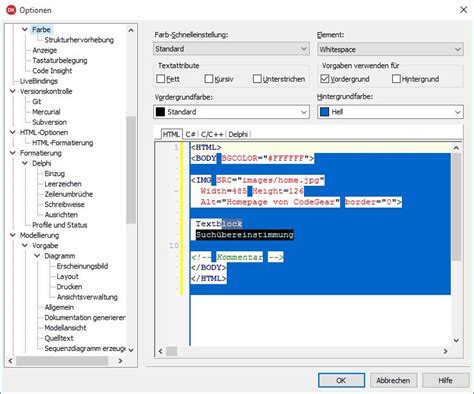Click the OK button

[x=341, y=380]
